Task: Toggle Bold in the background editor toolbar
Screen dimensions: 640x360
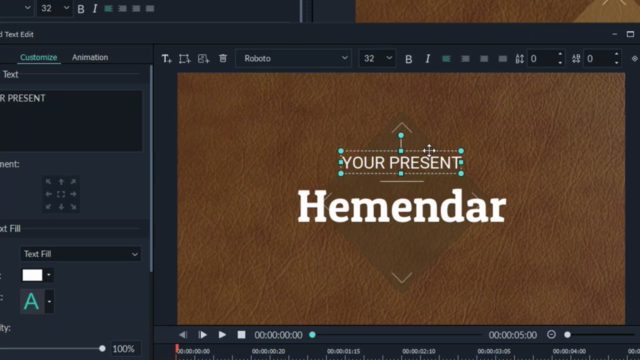Action: [x=81, y=9]
